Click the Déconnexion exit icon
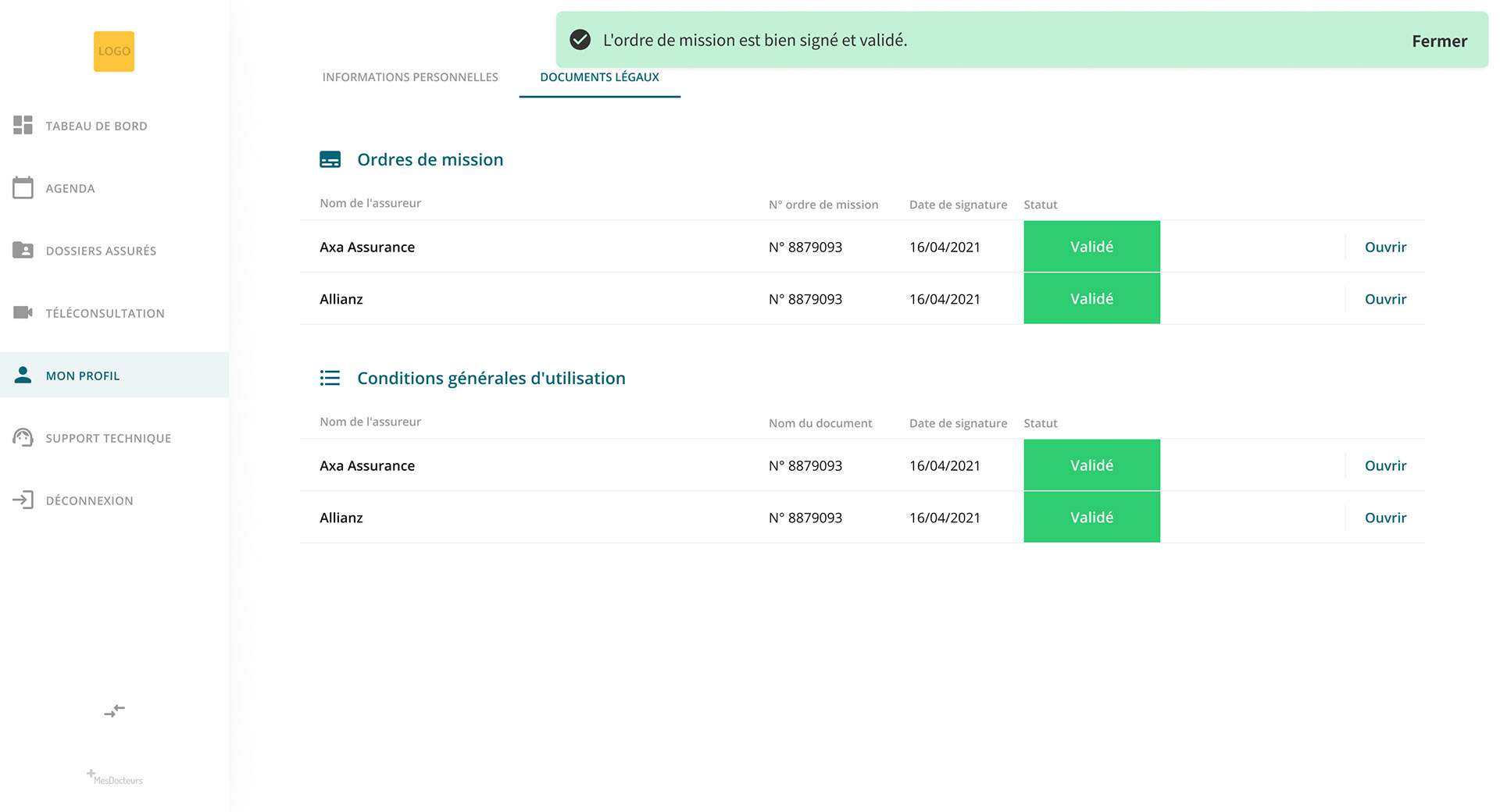The image size is (1500, 812). tap(23, 500)
